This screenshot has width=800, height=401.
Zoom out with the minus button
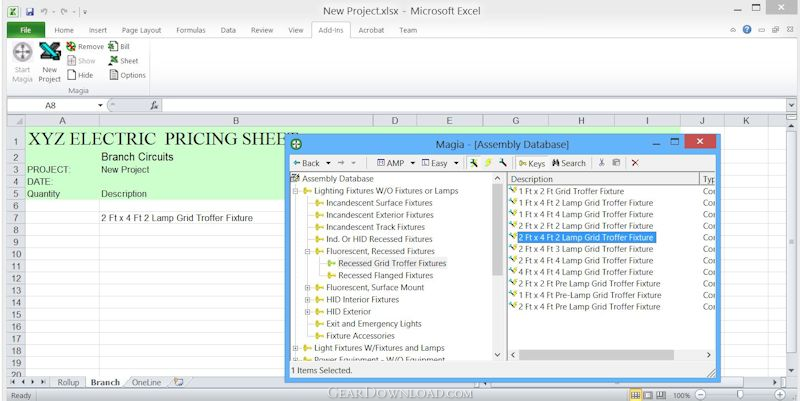(701, 395)
